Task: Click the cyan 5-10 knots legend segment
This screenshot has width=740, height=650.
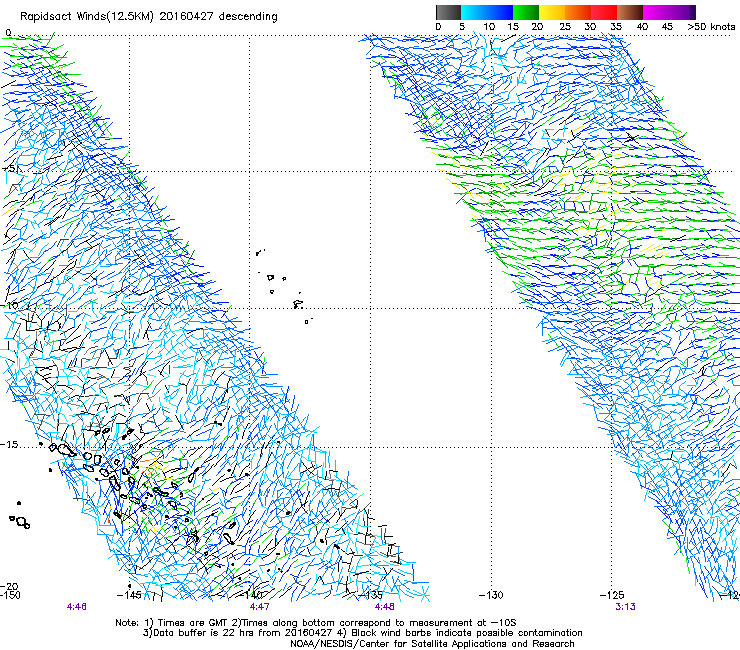Action: click(474, 12)
